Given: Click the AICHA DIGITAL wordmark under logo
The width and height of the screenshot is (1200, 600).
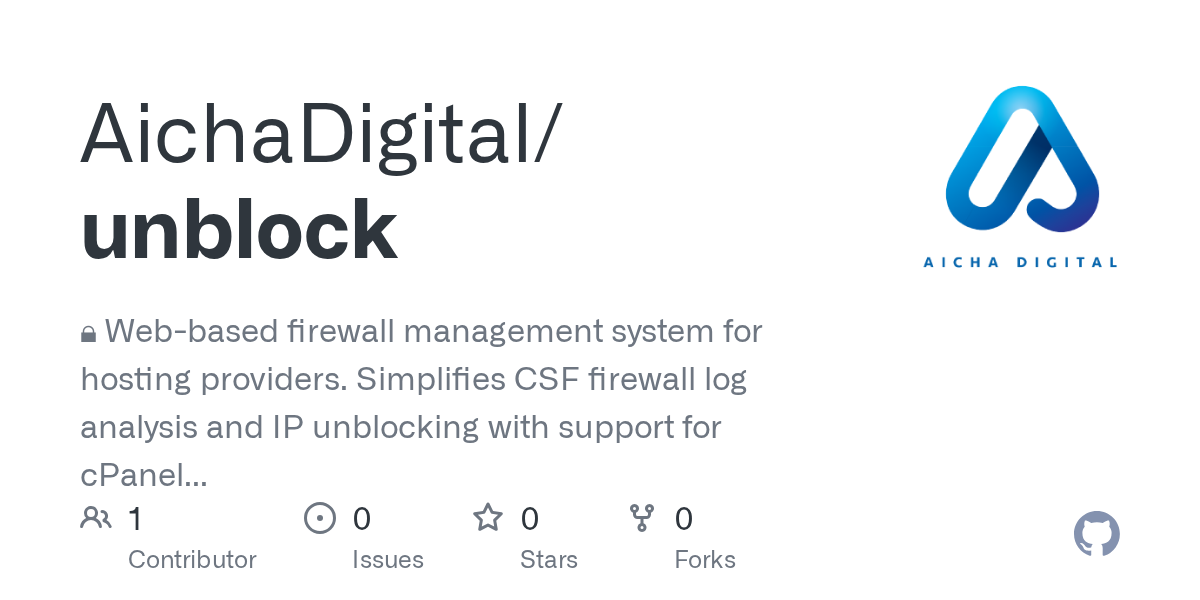Looking at the screenshot, I should click(1020, 262).
